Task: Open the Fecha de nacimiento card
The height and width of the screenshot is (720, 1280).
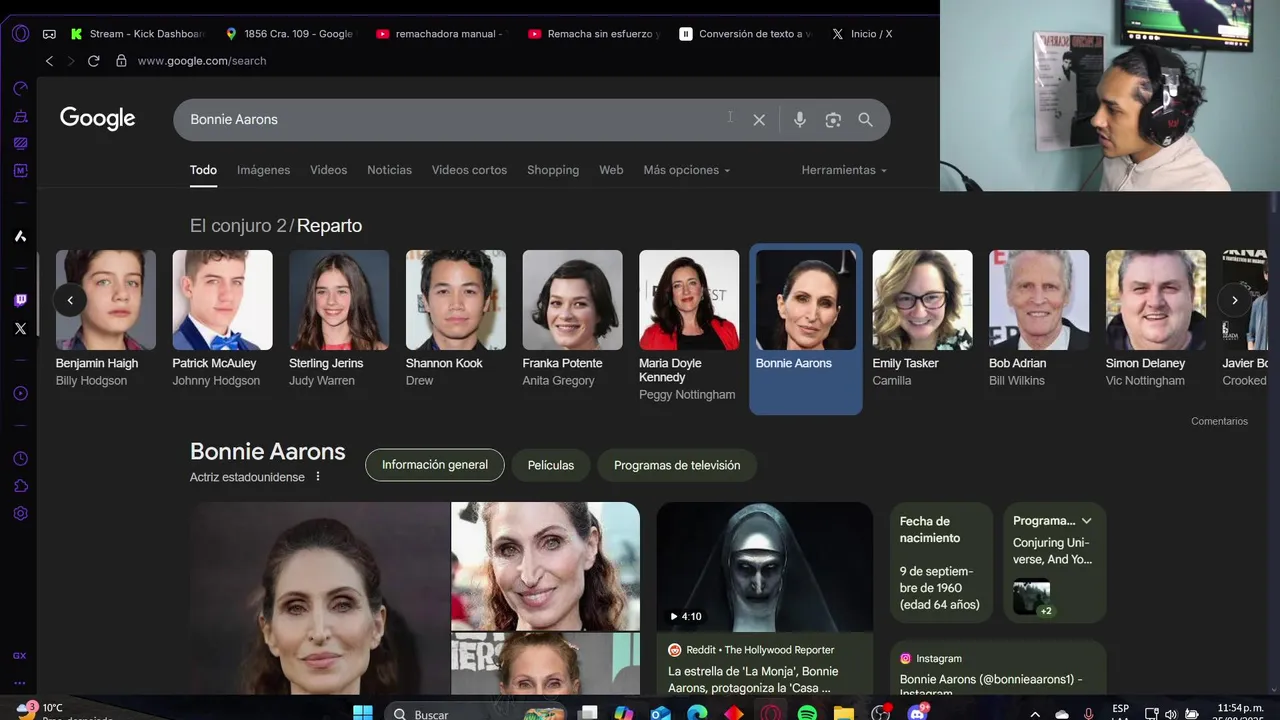Action: tap(941, 563)
